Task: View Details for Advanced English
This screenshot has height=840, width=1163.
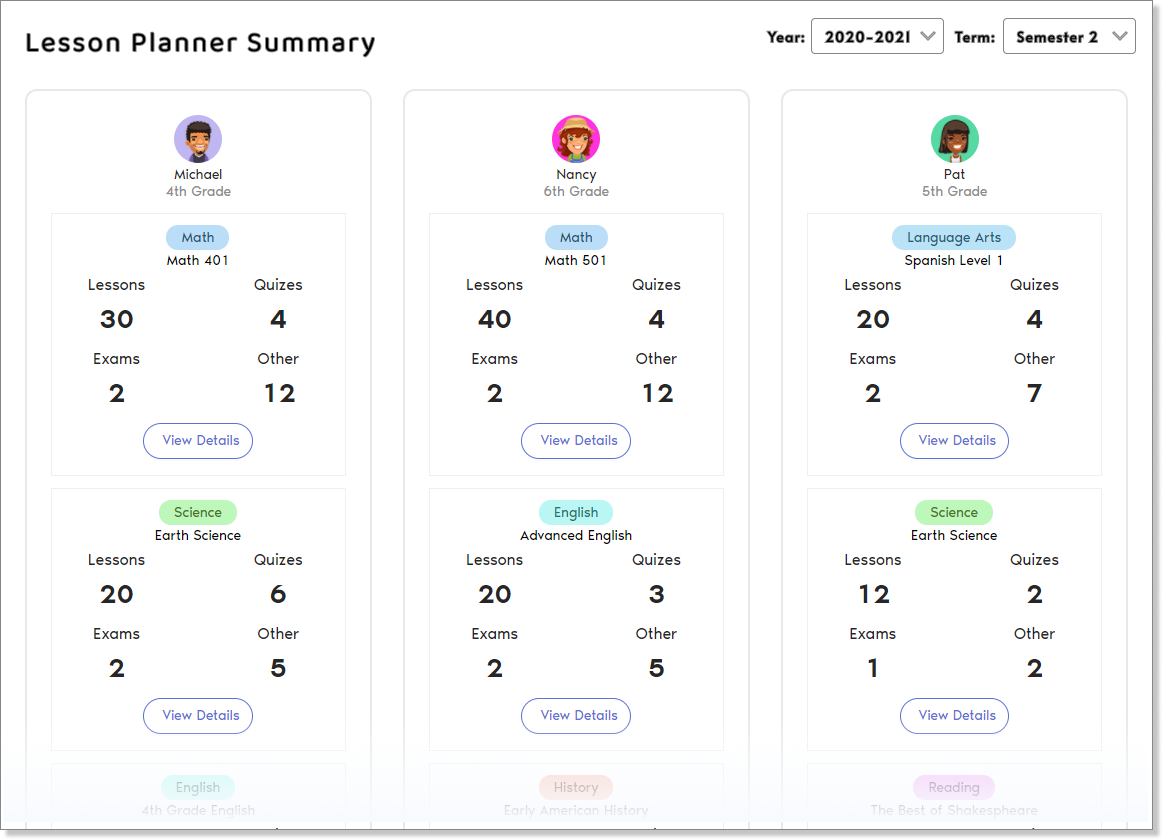Action: (x=576, y=715)
